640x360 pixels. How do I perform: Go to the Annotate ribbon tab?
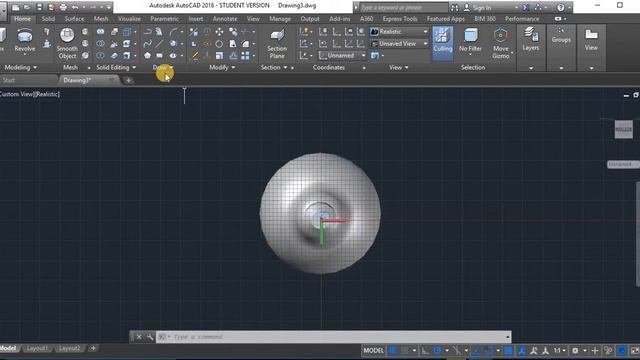225,19
